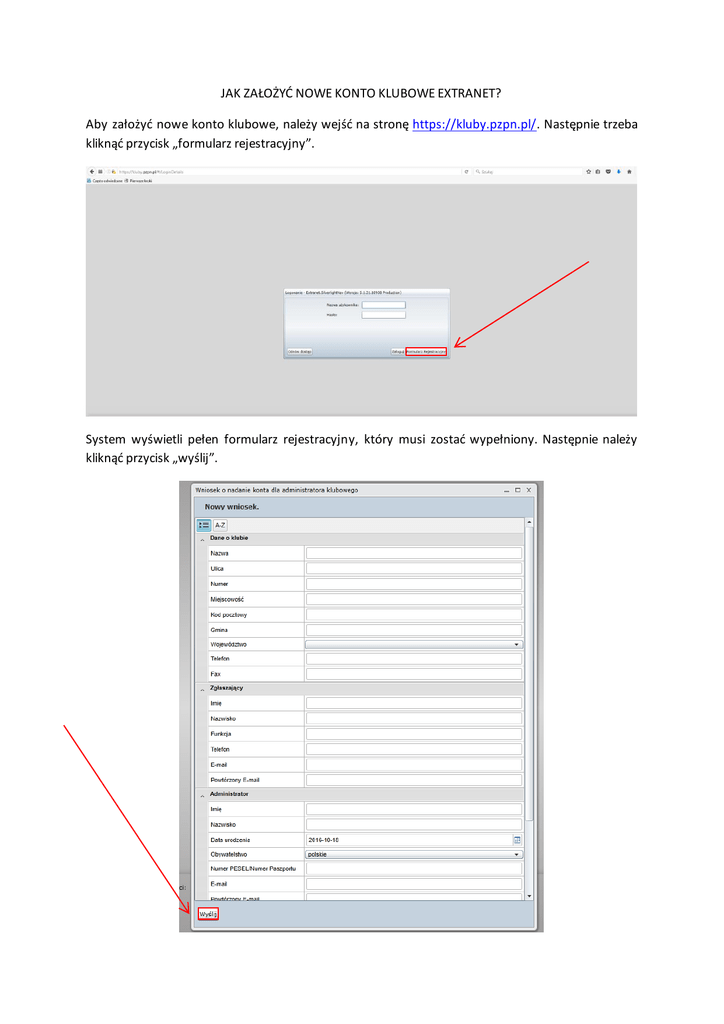Click the browser back arrow icon
Screen dimensions: 724x1024
92,172
